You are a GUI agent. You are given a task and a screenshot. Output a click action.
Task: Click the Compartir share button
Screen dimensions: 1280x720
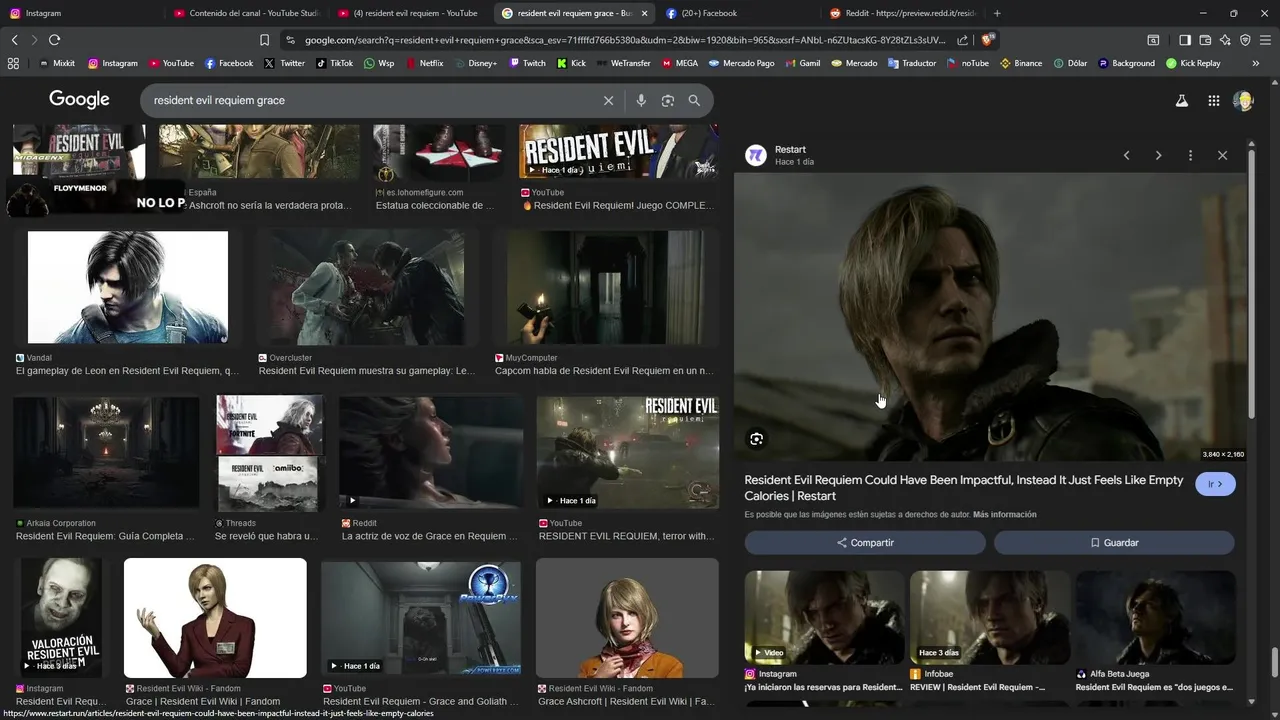click(x=865, y=543)
